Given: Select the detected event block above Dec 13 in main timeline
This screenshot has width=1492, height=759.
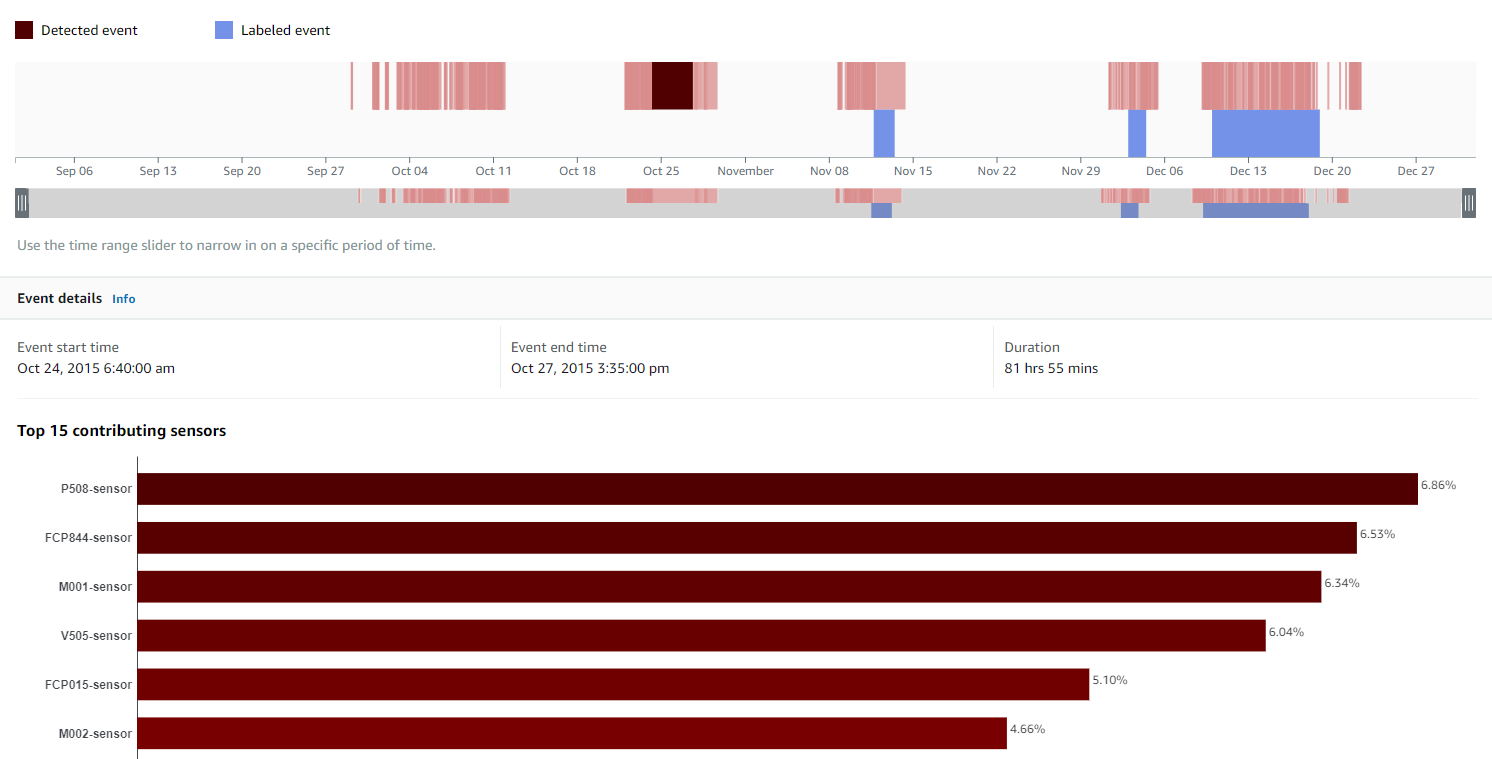Looking at the screenshot, I should [x=1260, y=86].
